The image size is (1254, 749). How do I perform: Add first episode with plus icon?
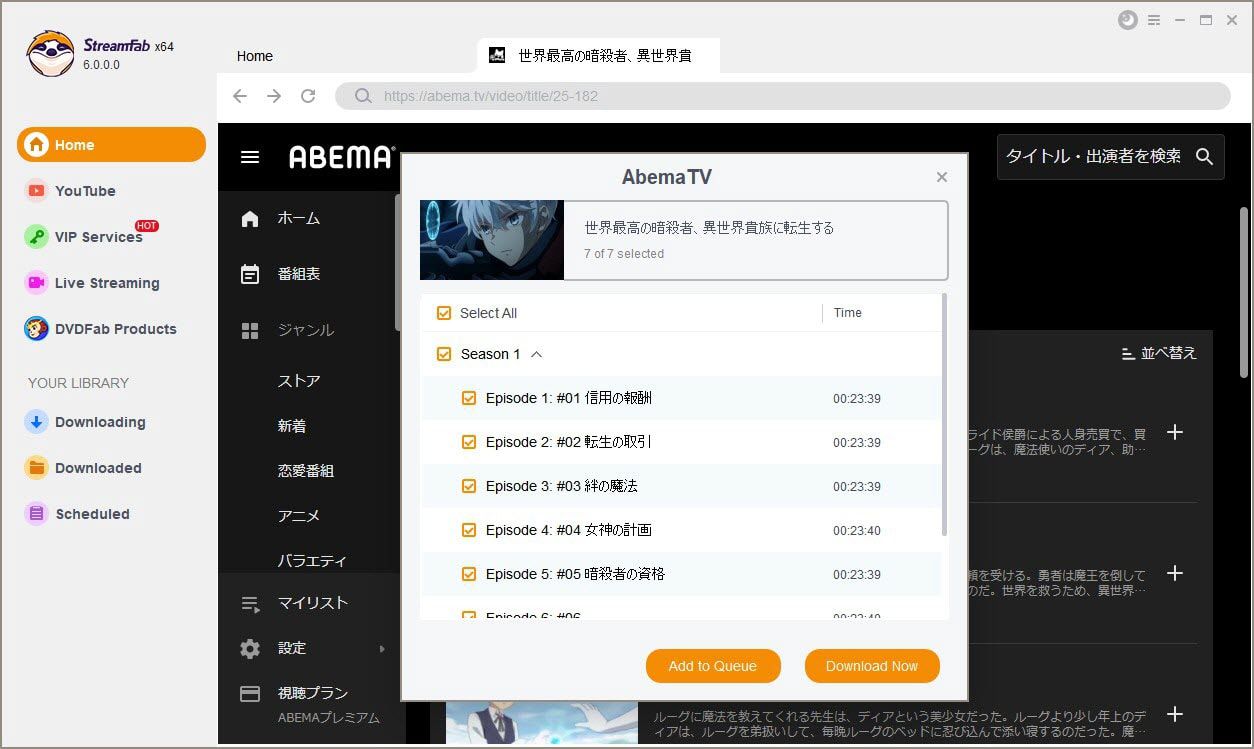tap(1175, 432)
